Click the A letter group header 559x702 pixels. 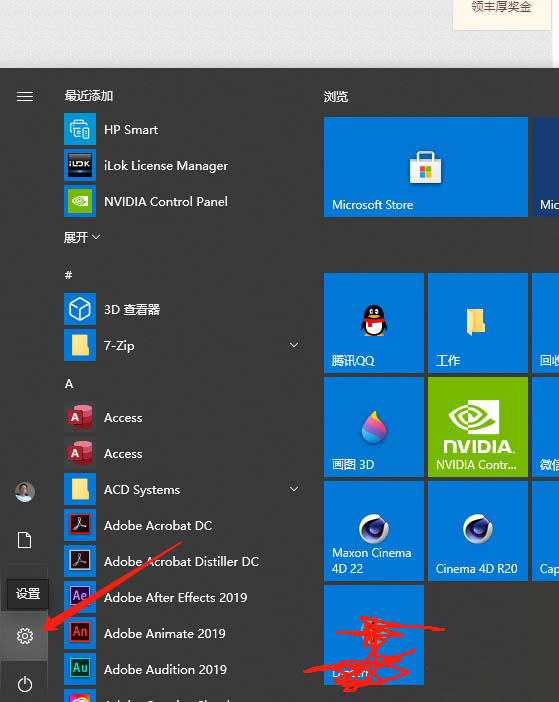pyautogui.click(x=69, y=384)
